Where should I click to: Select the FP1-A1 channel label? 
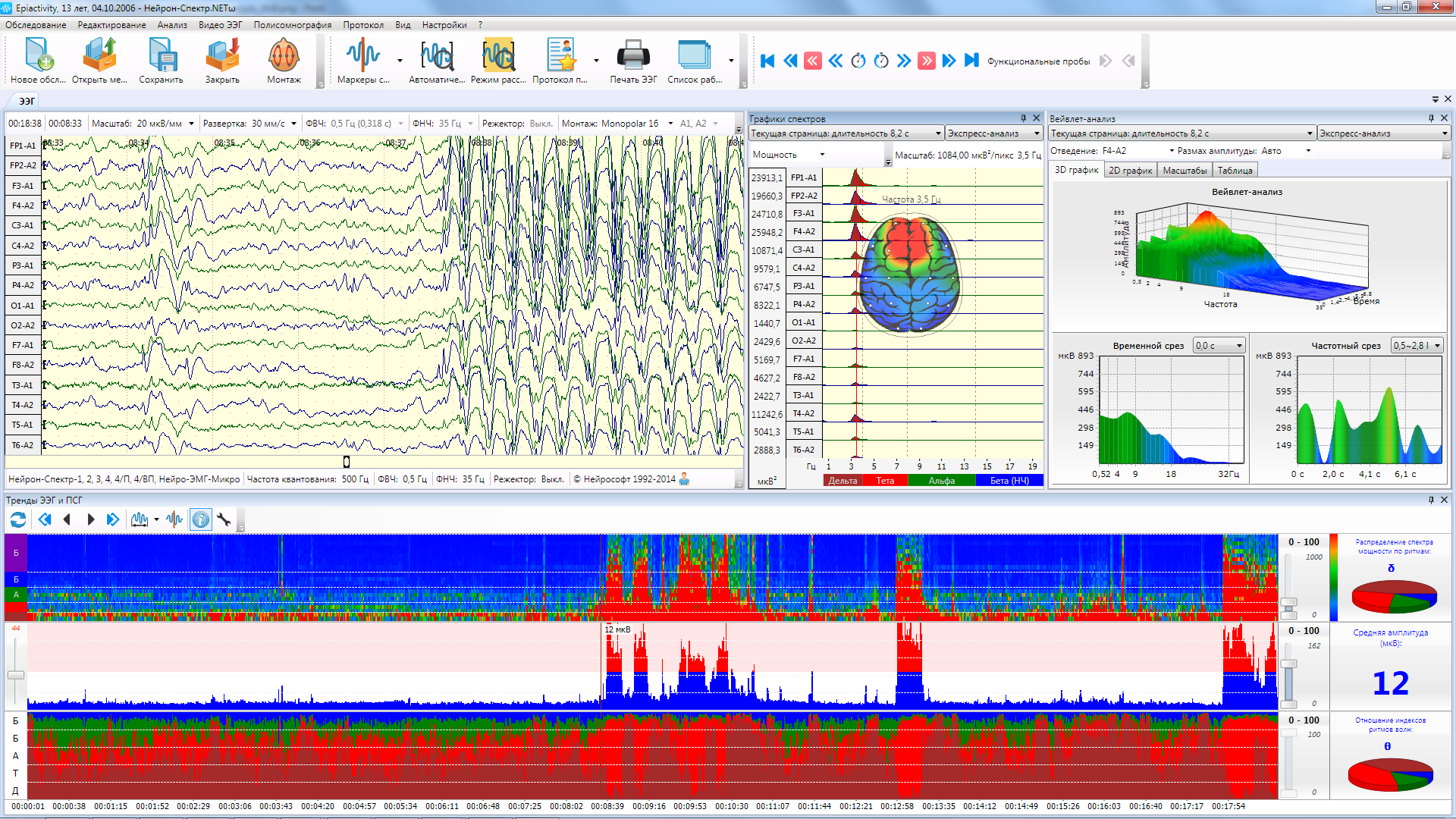[x=23, y=146]
